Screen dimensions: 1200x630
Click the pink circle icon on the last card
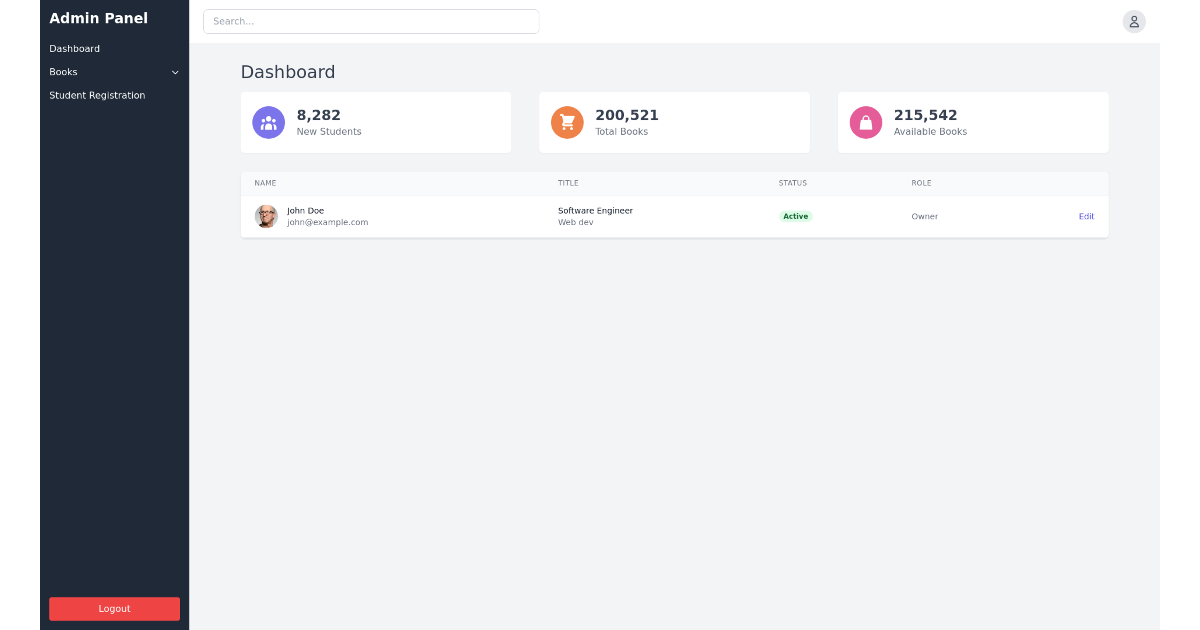866,122
